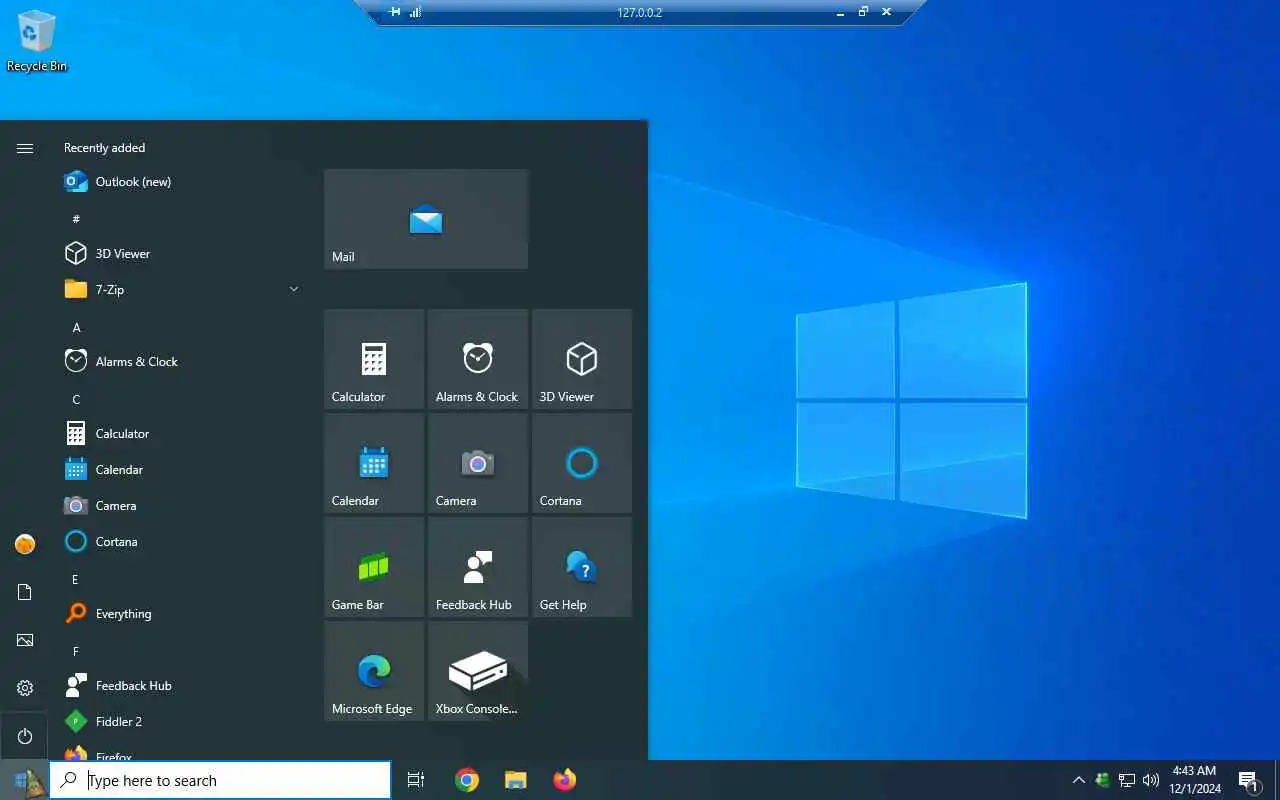Open the clock and date flyout
Screen dimensions: 1280x800
[1195, 780]
